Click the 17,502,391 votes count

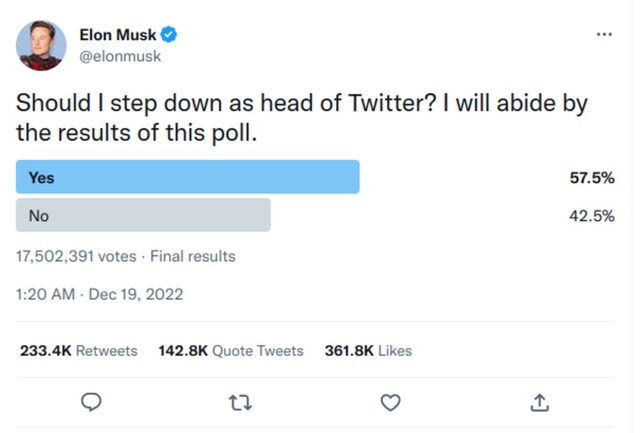(76, 256)
